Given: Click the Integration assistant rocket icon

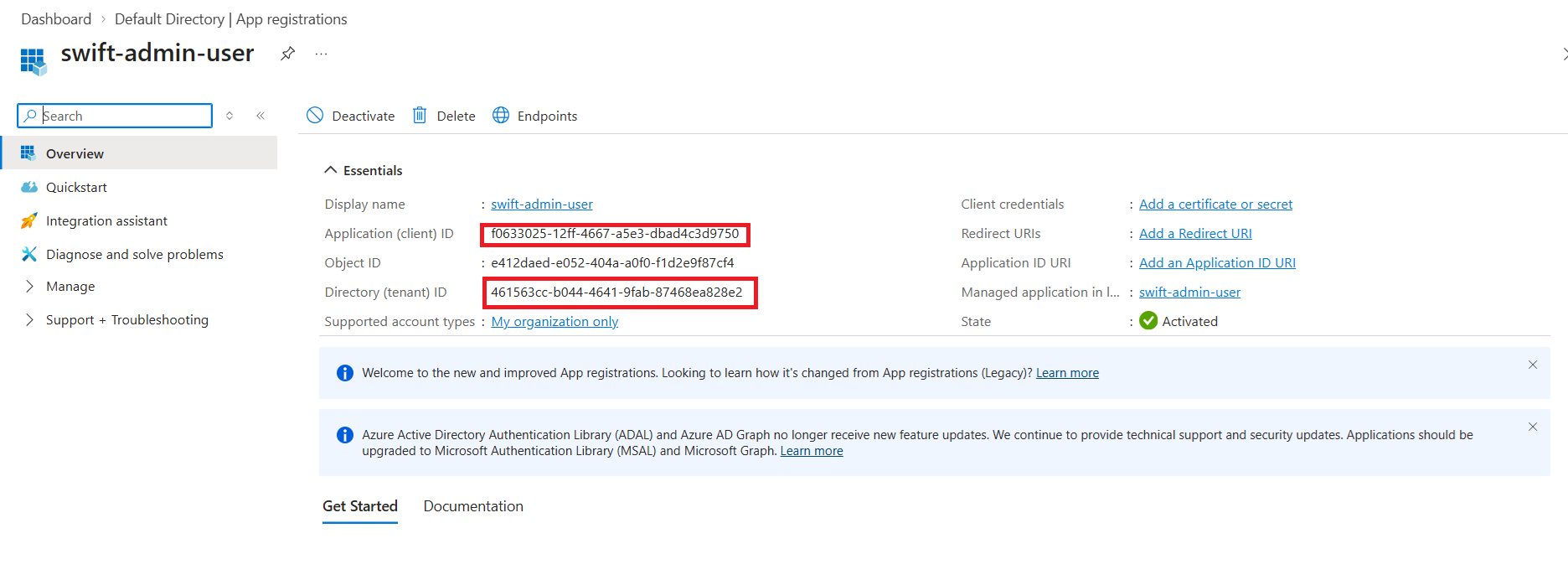Looking at the screenshot, I should (29, 220).
